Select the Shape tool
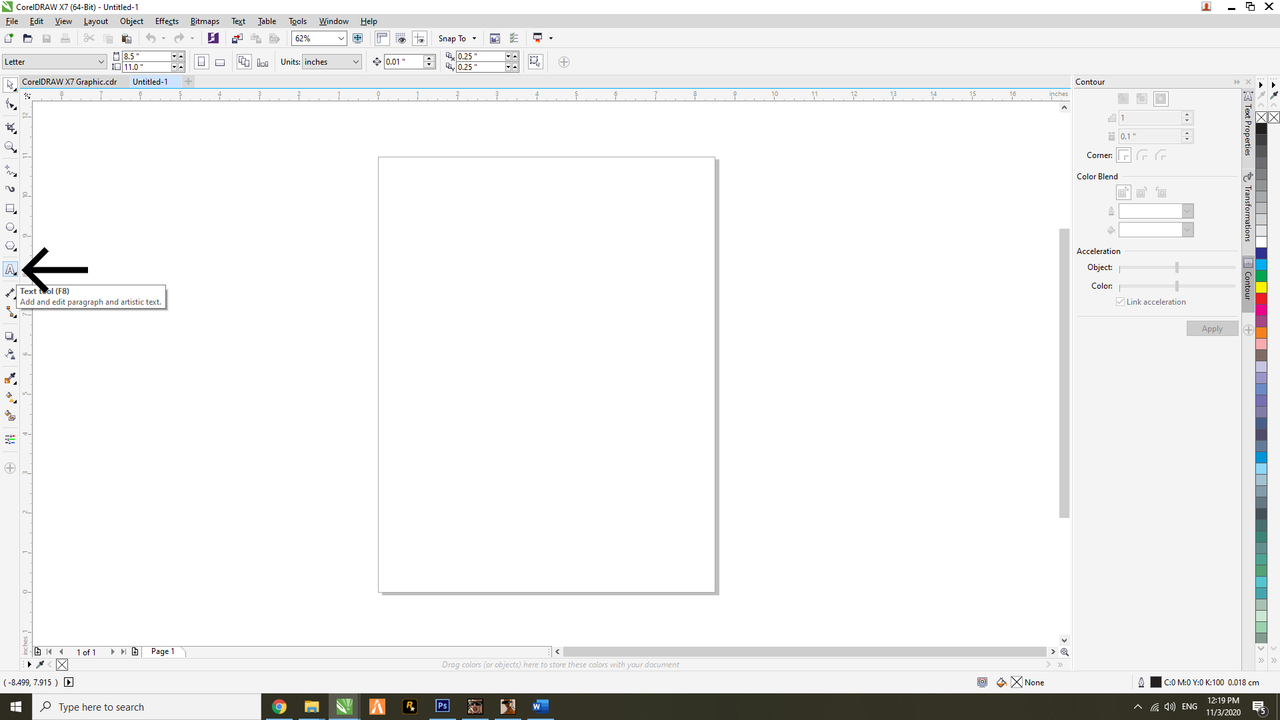The width and height of the screenshot is (1280, 720). pos(10,104)
